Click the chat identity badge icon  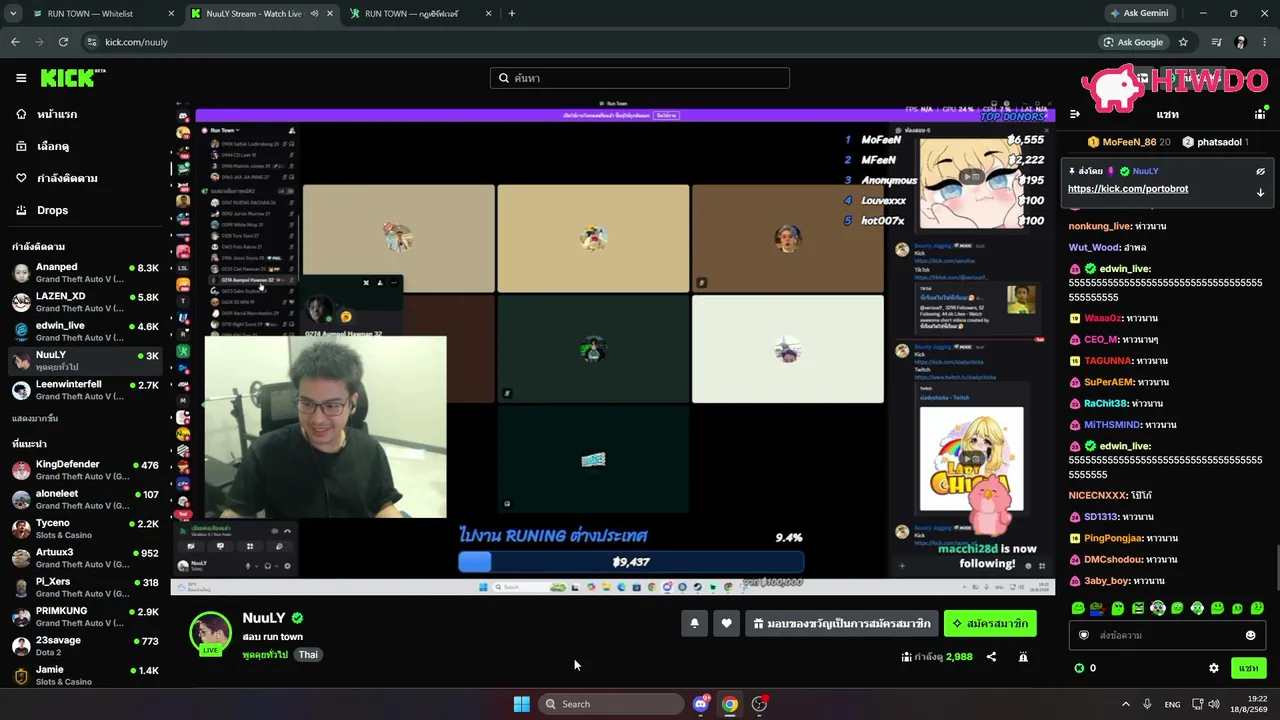(x=1083, y=635)
